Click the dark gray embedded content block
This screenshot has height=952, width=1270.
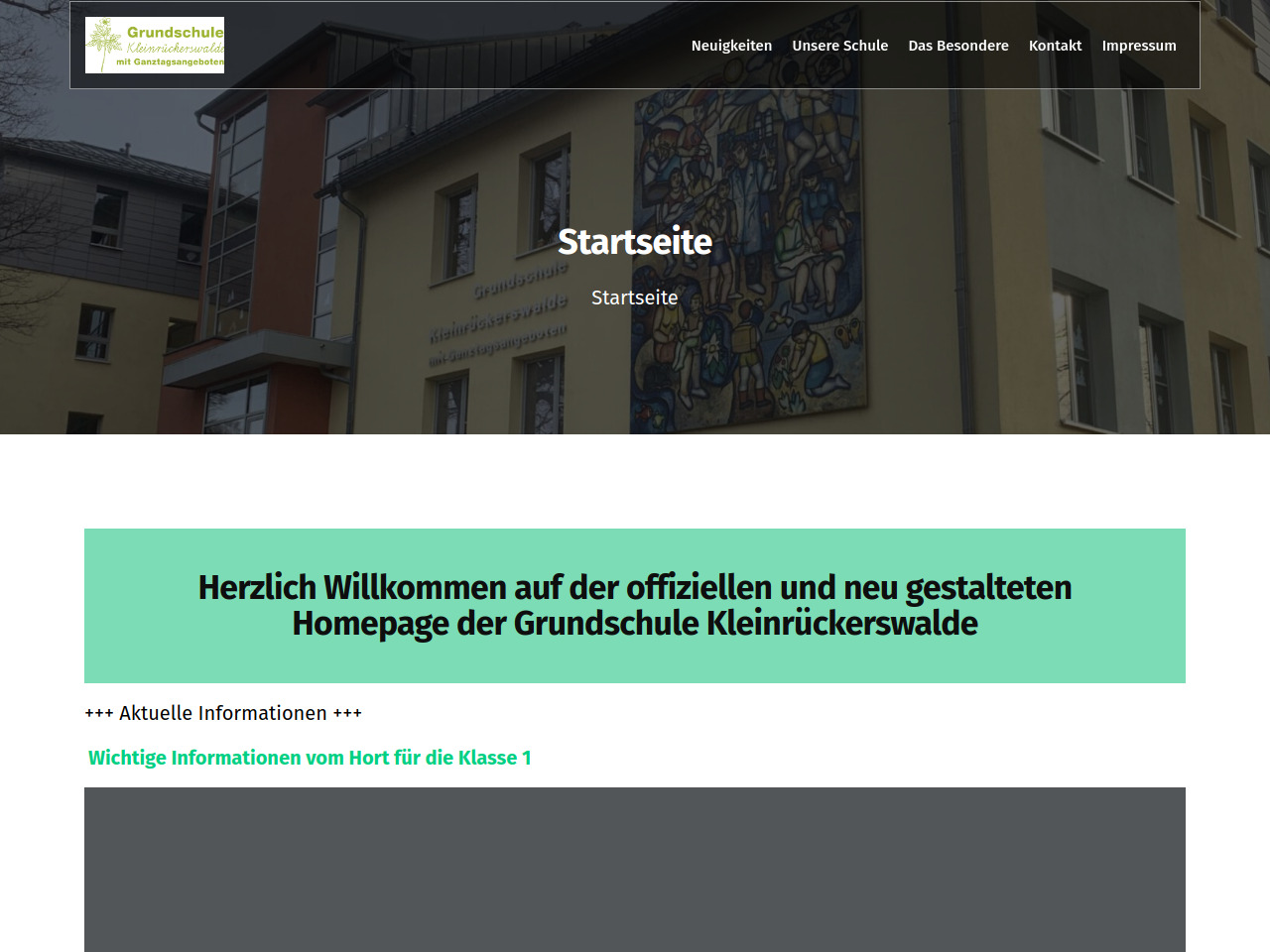(635, 869)
